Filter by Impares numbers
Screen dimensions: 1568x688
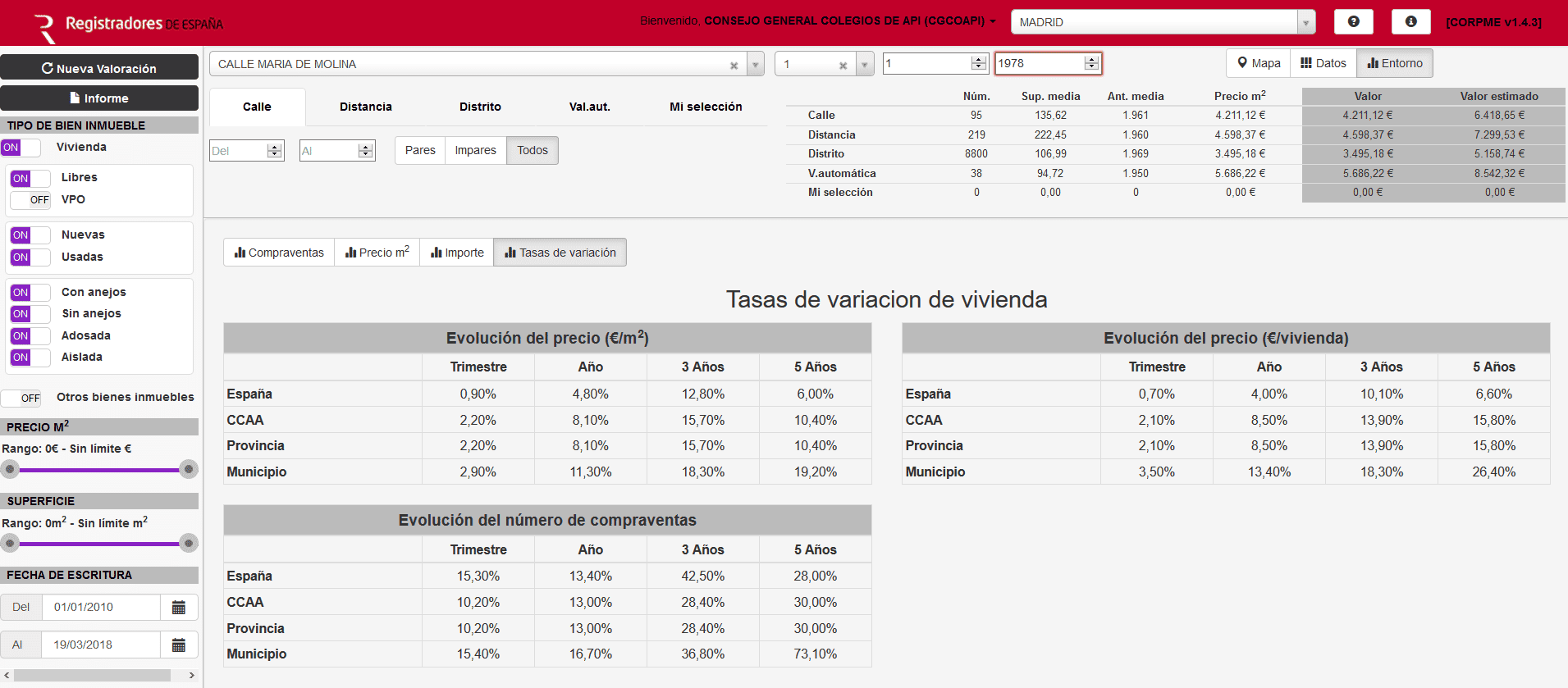click(x=476, y=150)
